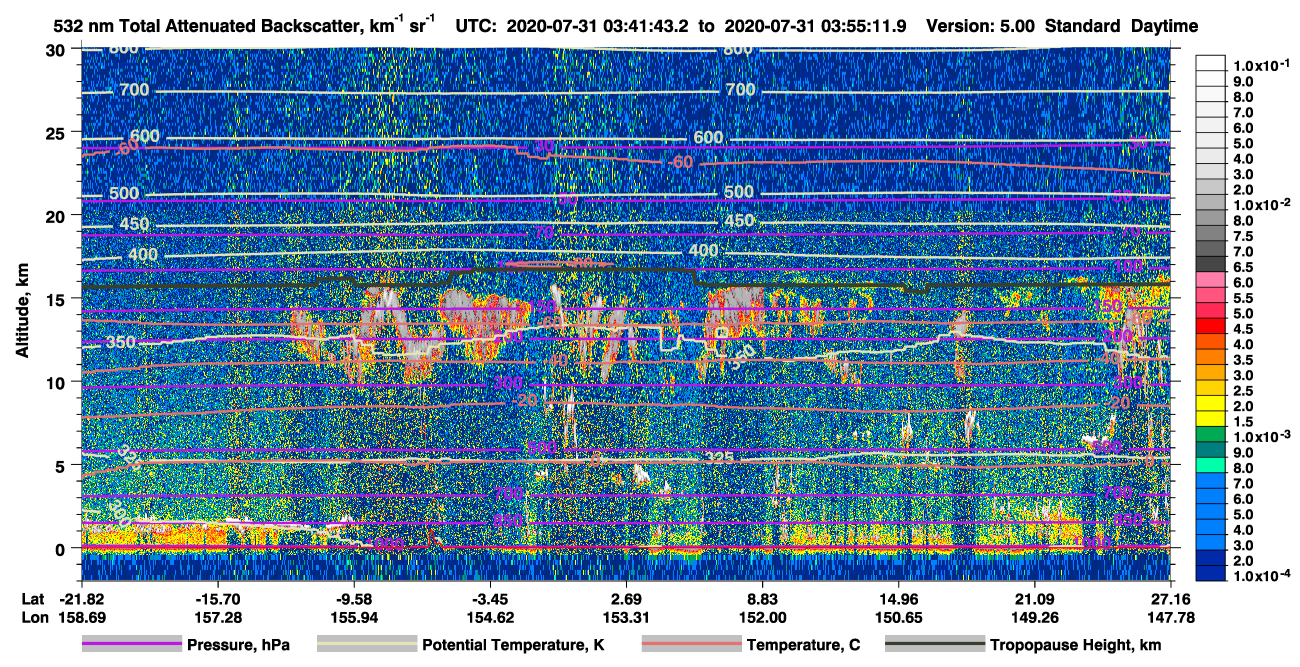
Task: Click the 'Temperature, C' legend label
Action: tap(803, 645)
